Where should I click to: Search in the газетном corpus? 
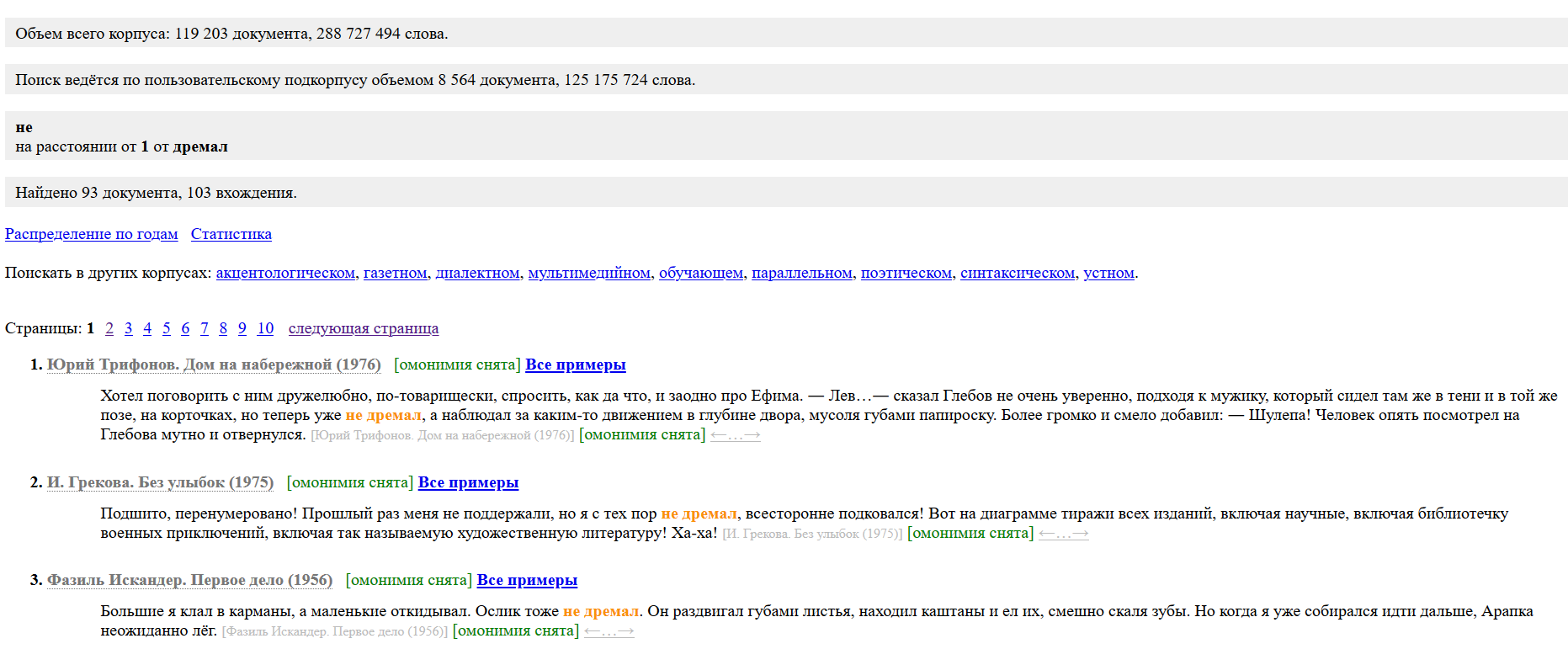point(395,273)
